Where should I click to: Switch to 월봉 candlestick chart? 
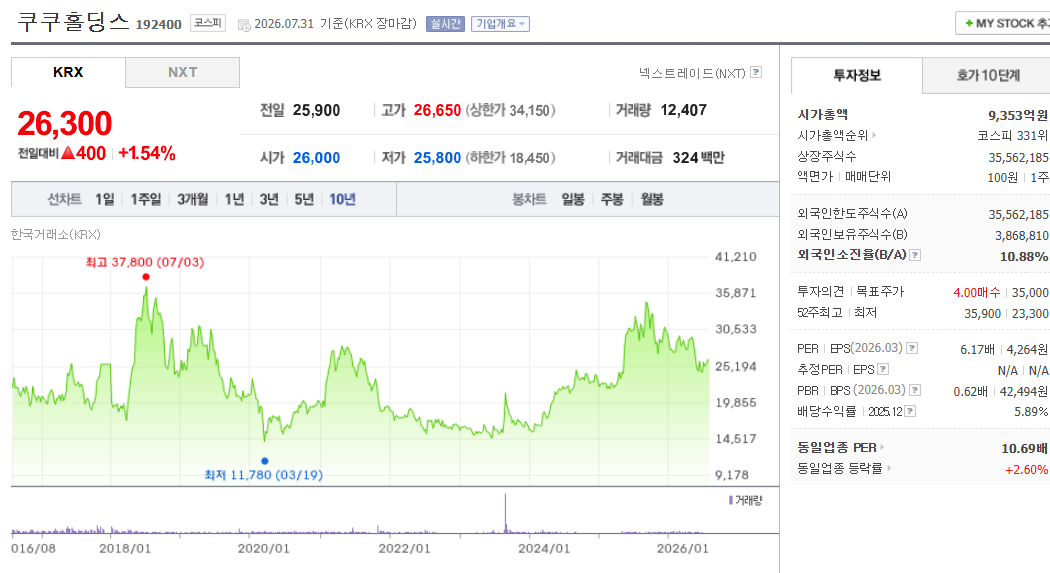pos(652,199)
